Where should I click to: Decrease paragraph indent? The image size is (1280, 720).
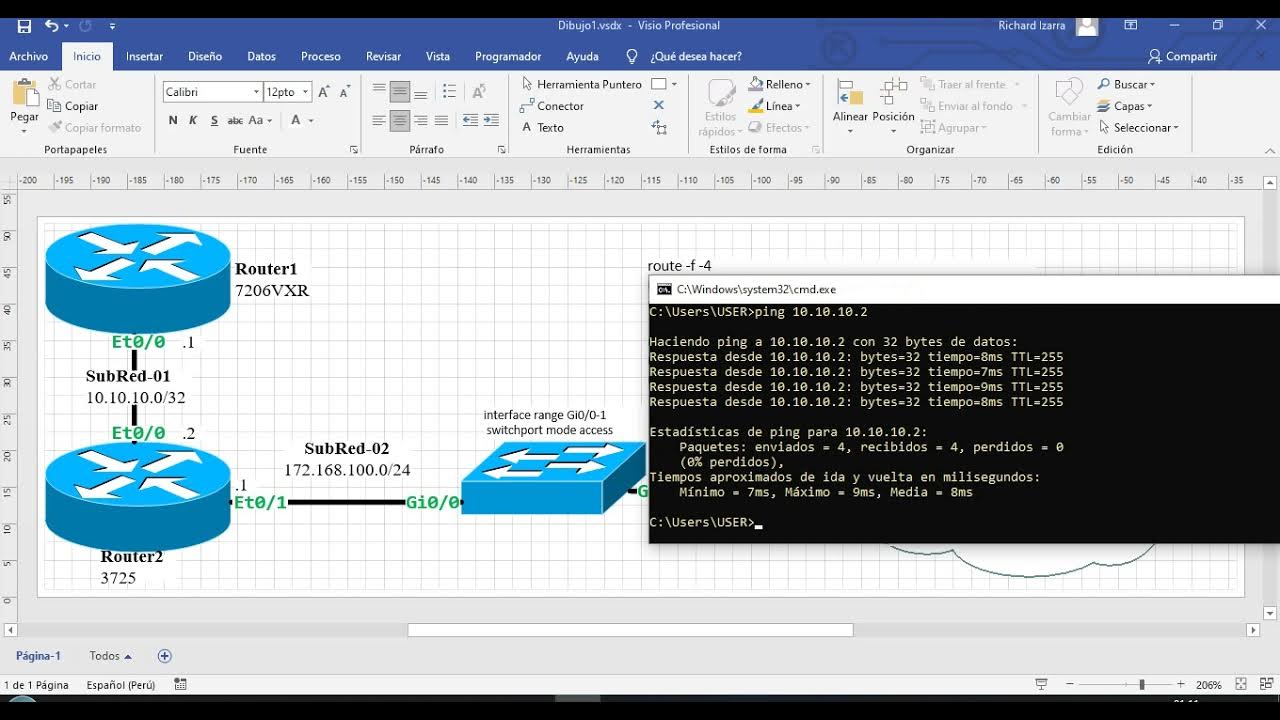(470, 120)
